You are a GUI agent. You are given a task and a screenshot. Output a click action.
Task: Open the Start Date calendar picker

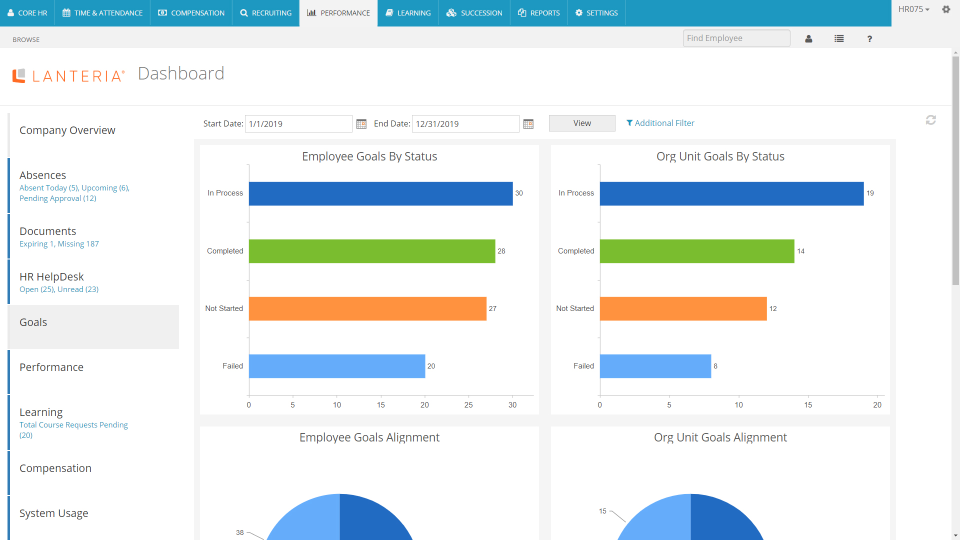[x=361, y=124]
